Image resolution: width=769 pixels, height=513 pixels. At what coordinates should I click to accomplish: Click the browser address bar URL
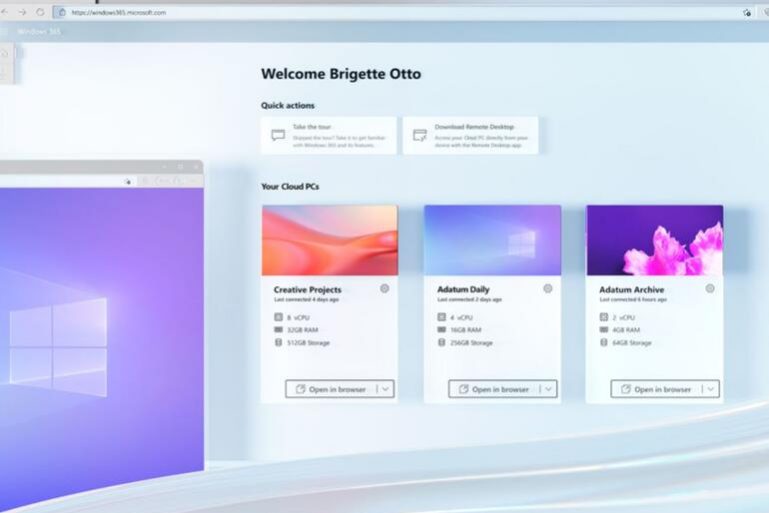120,13
